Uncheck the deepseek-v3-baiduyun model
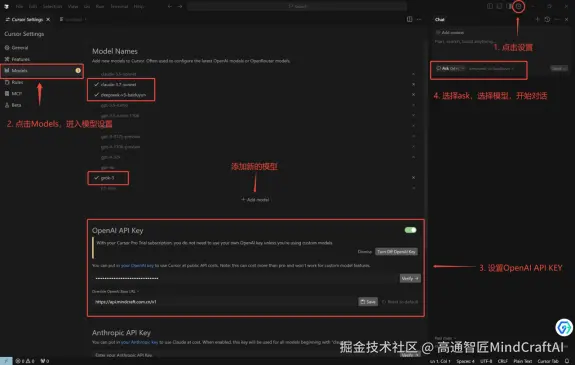 click(96, 95)
